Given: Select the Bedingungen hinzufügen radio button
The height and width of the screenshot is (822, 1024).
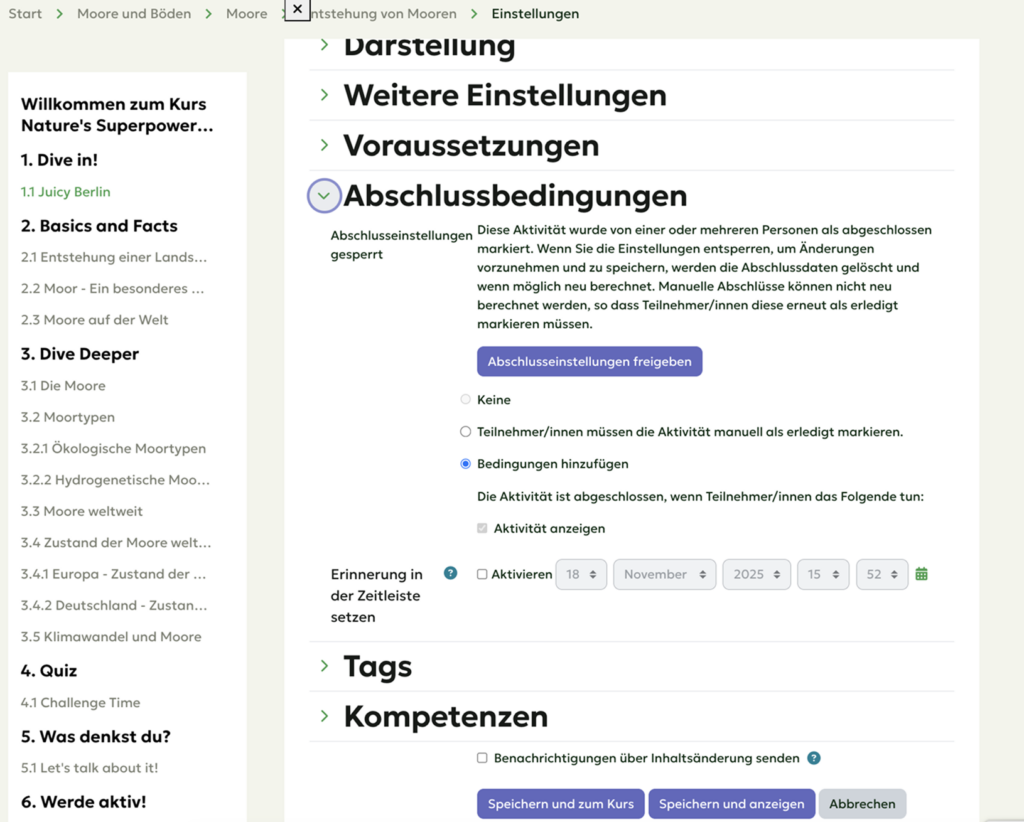Looking at the screenshot, I should click(x=465, y=464).
